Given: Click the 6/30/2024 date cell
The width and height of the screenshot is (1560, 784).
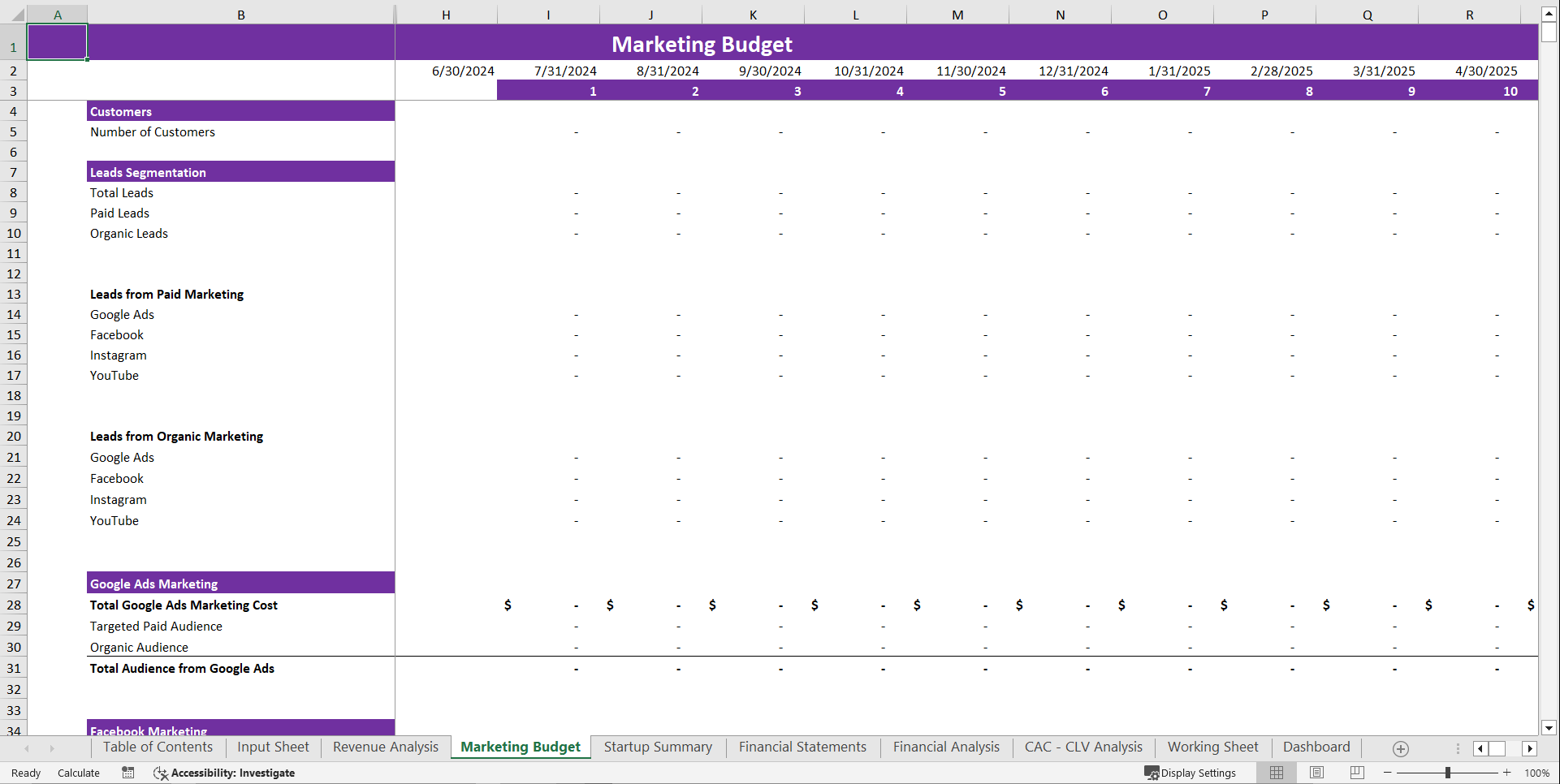Looking at the screenshot, I should pyautogui.click(x=446, y=71).
